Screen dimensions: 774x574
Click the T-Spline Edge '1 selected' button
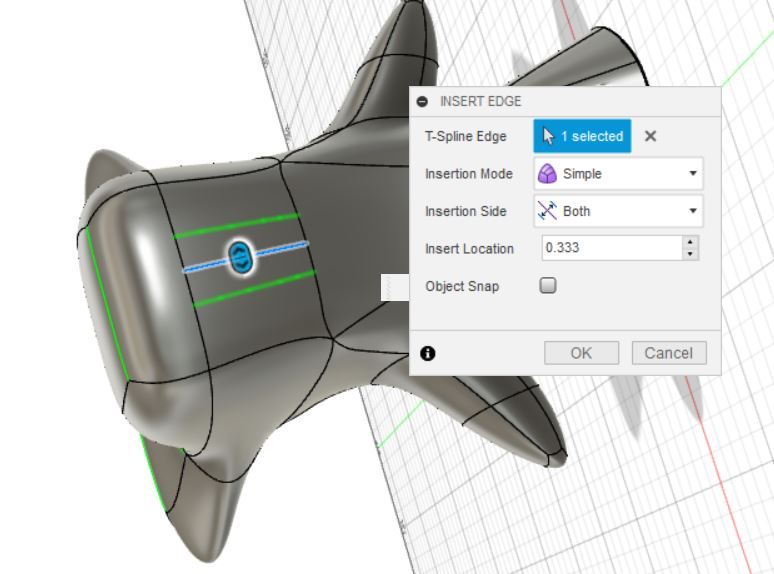pyautogui.click(x=582, y=136)
